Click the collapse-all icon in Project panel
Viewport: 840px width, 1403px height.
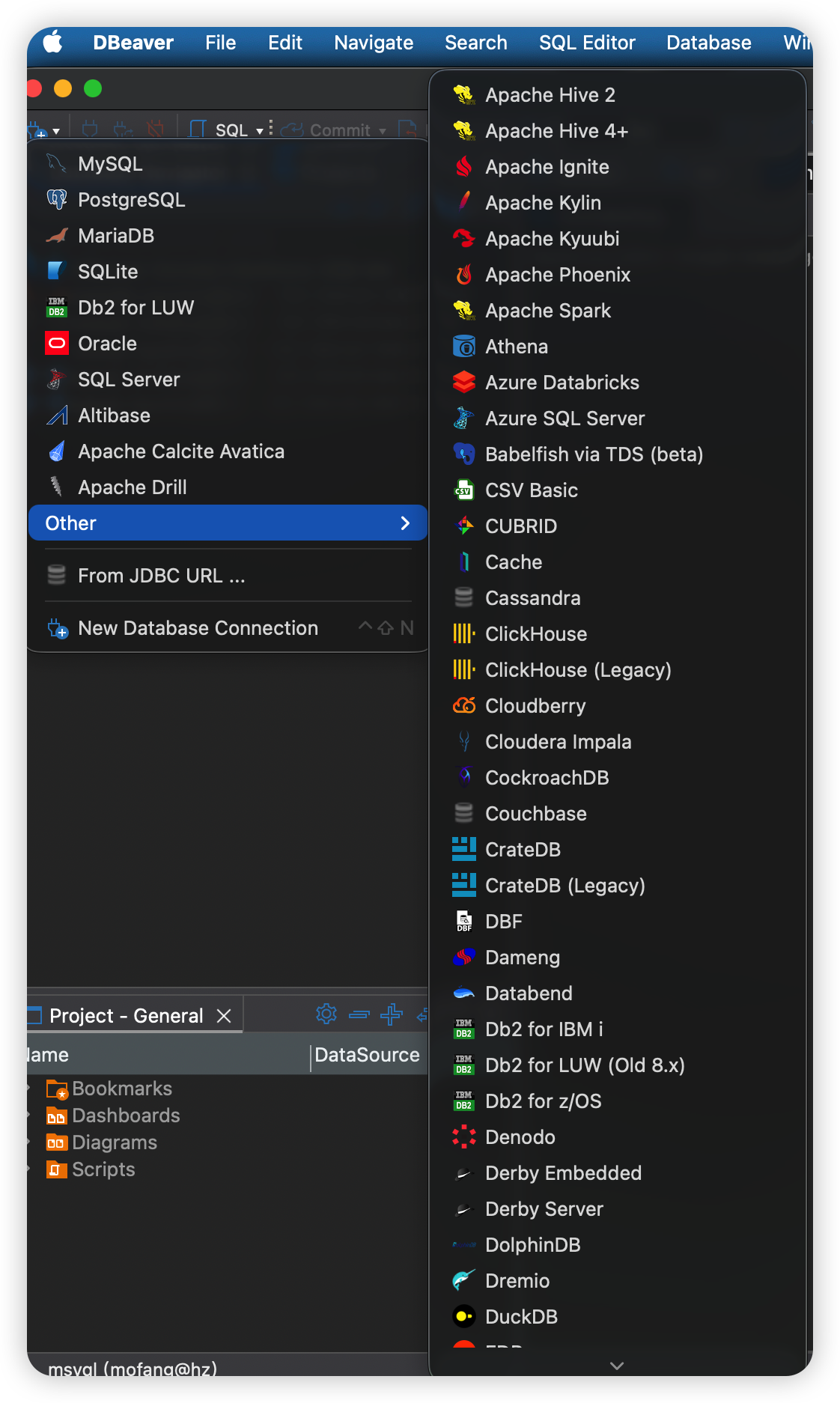click(359, 1014)
